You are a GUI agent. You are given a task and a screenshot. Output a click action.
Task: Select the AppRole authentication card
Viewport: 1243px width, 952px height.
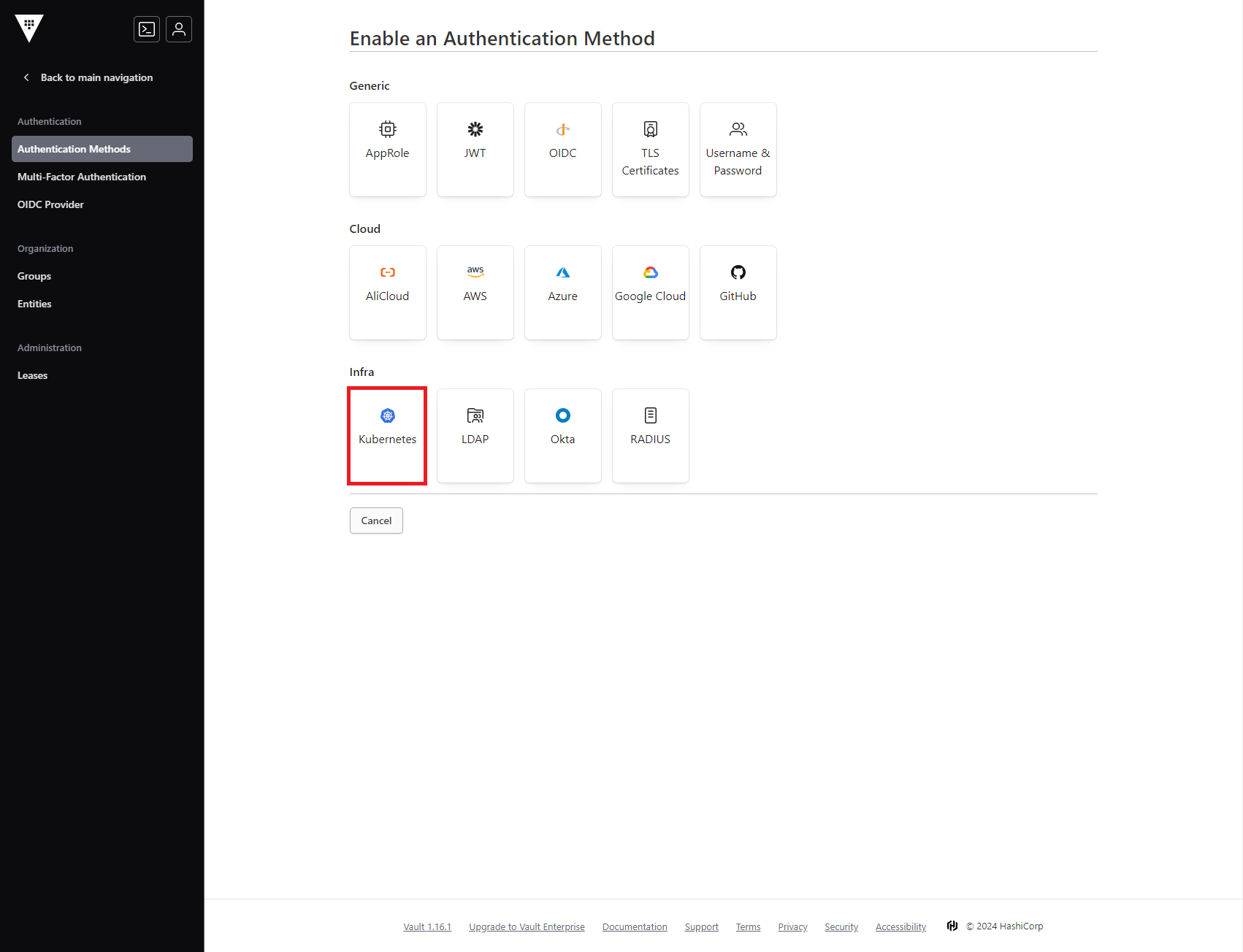(x=388, y=150)
